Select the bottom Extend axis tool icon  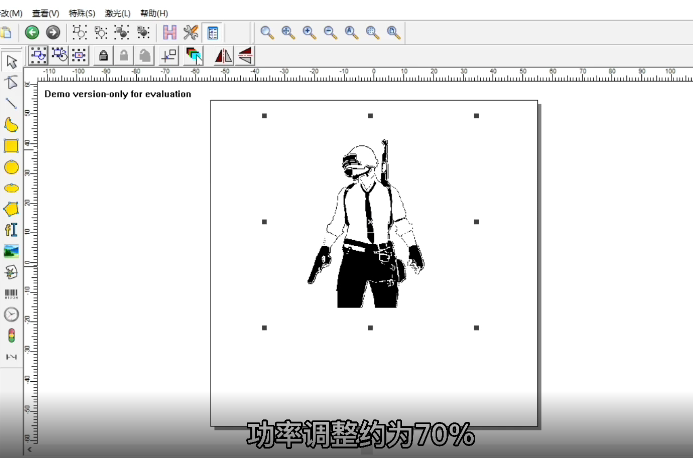coord(11,357)
